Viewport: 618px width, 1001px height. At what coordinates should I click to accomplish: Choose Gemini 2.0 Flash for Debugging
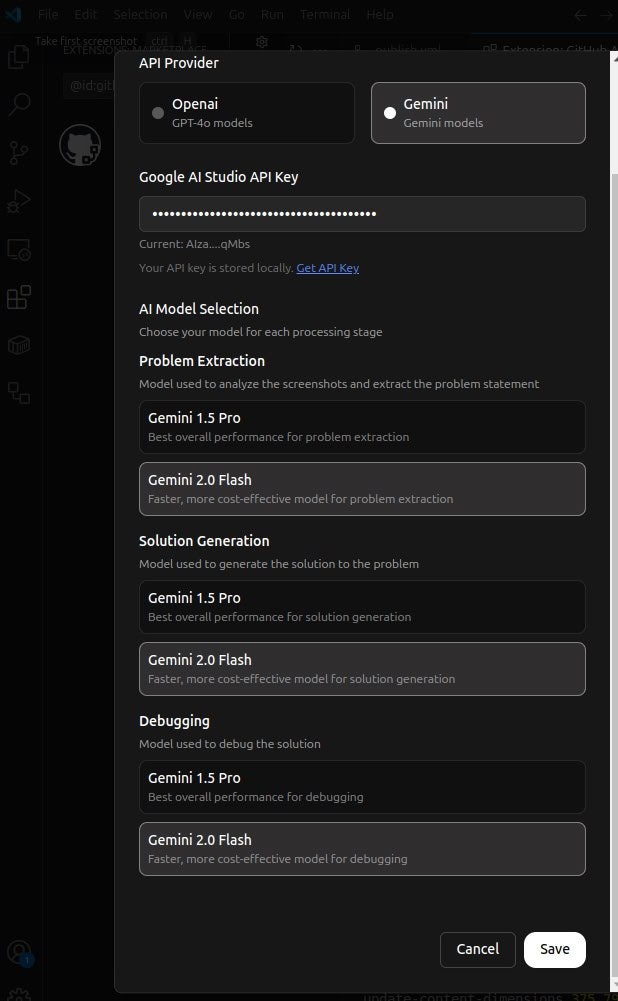(x=362, y=849)
